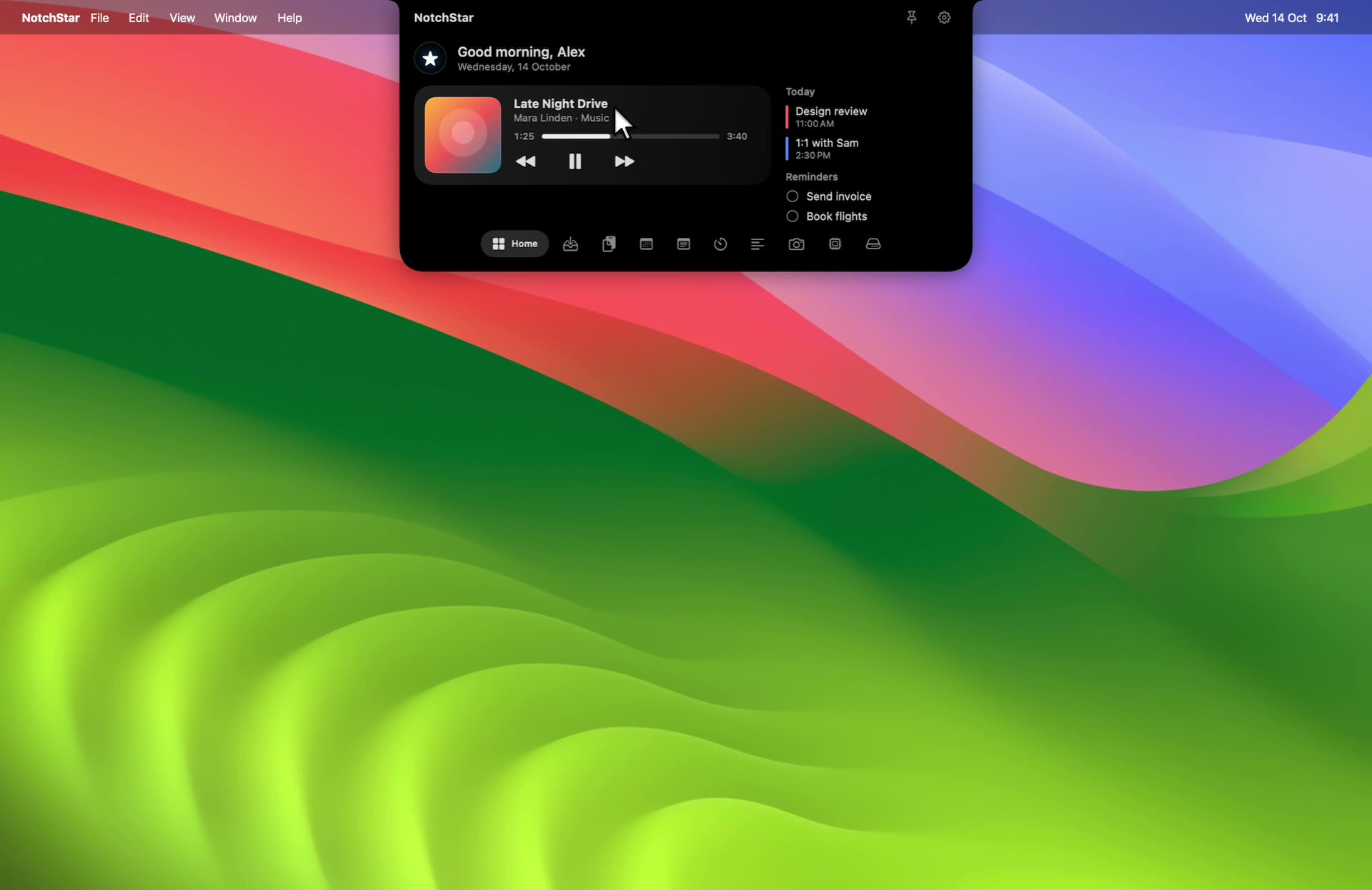Open the NotchStar app menu
This screenshot has height=890, width=1372.
51,18
